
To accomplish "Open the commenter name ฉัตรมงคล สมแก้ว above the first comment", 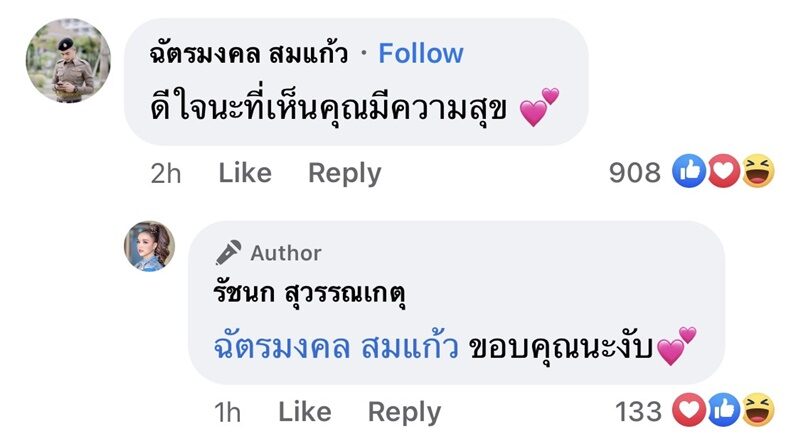I will tap(247, 53).
